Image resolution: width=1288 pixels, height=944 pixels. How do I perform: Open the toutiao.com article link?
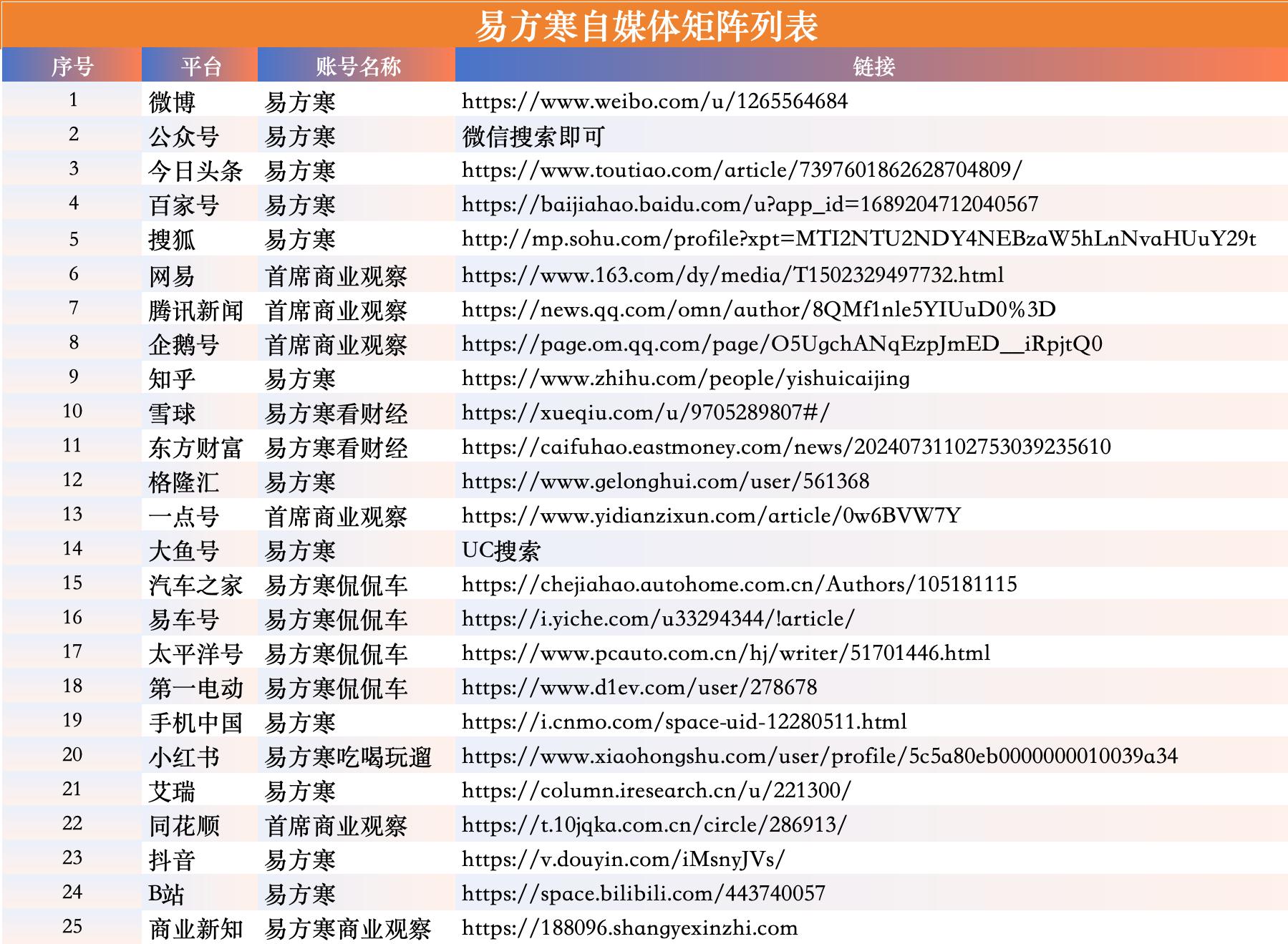coord(742,170)
